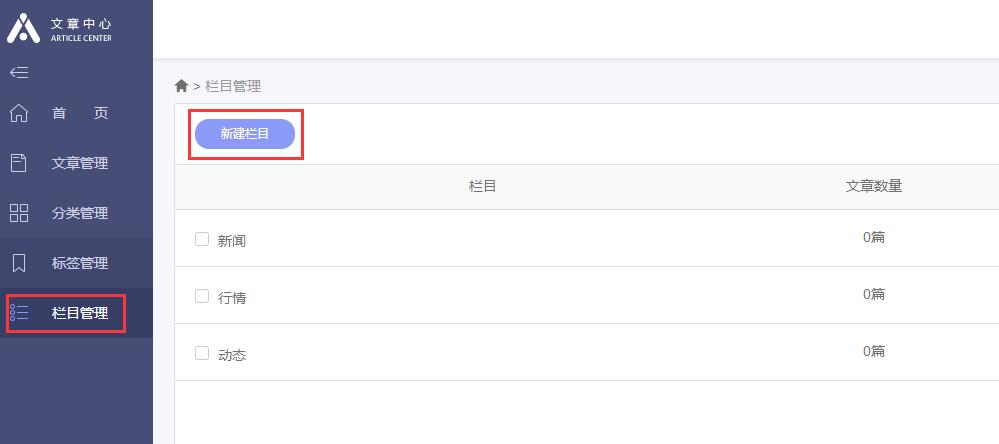Screen dimensions: 999x444
Task: Click the Article Center logo icon
Action: pos(24,28)
